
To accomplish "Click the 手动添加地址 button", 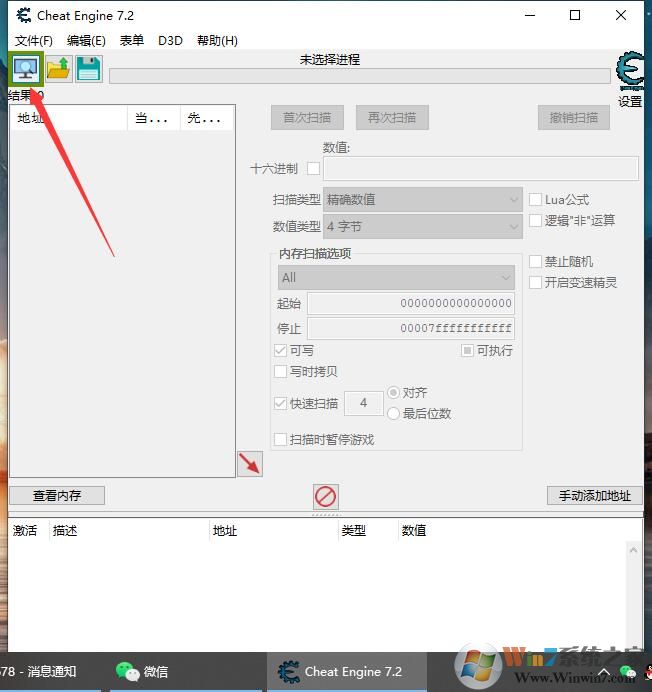I will (x=594, y=495).
